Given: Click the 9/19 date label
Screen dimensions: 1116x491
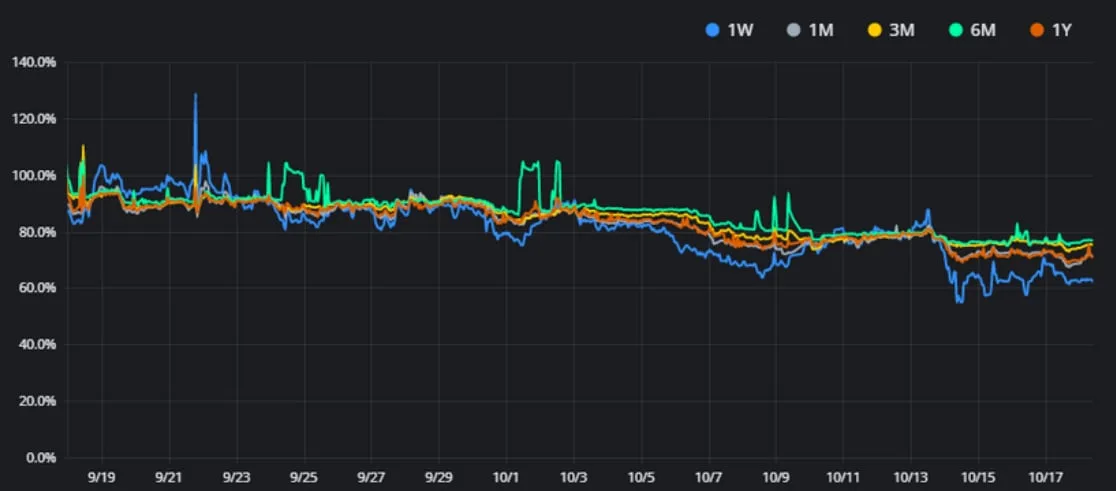Looking at the screenshot, I should point(102,476).
